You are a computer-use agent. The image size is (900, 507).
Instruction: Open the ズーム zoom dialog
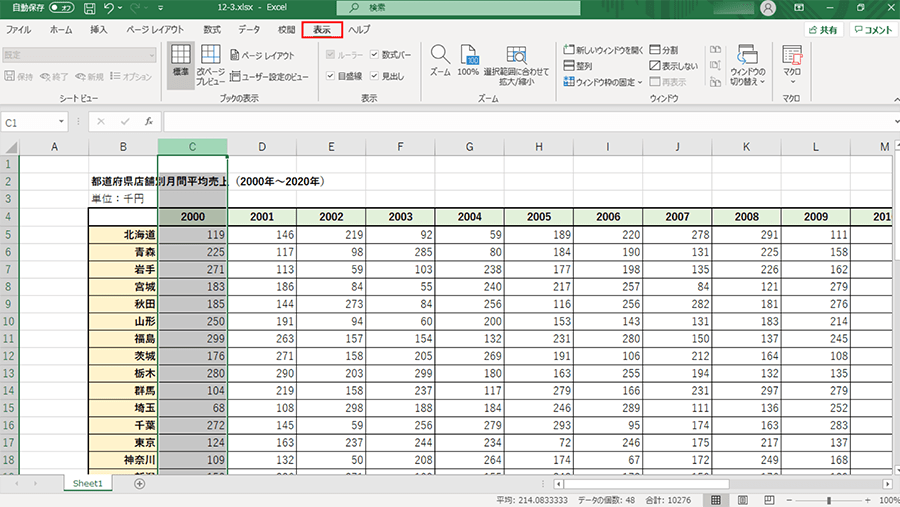coord(440,60)
